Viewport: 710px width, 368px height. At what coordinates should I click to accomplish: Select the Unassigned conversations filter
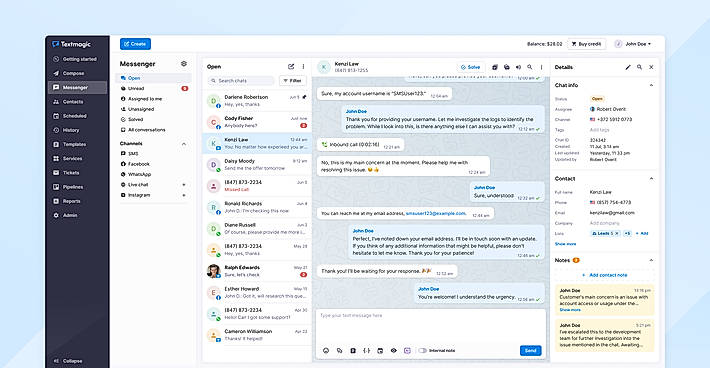[153, 109]
